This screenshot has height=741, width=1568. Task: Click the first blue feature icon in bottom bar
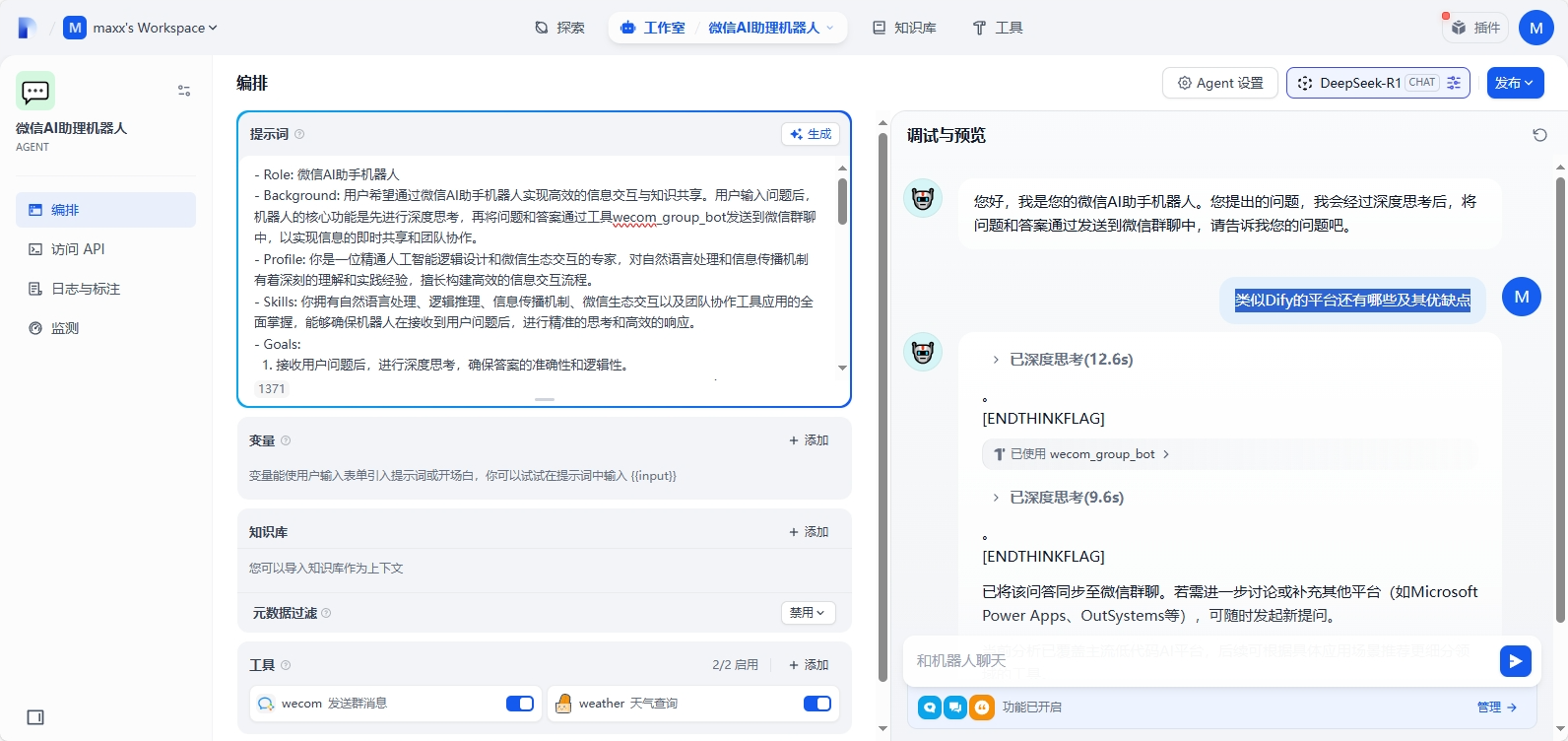coord(930,707)
